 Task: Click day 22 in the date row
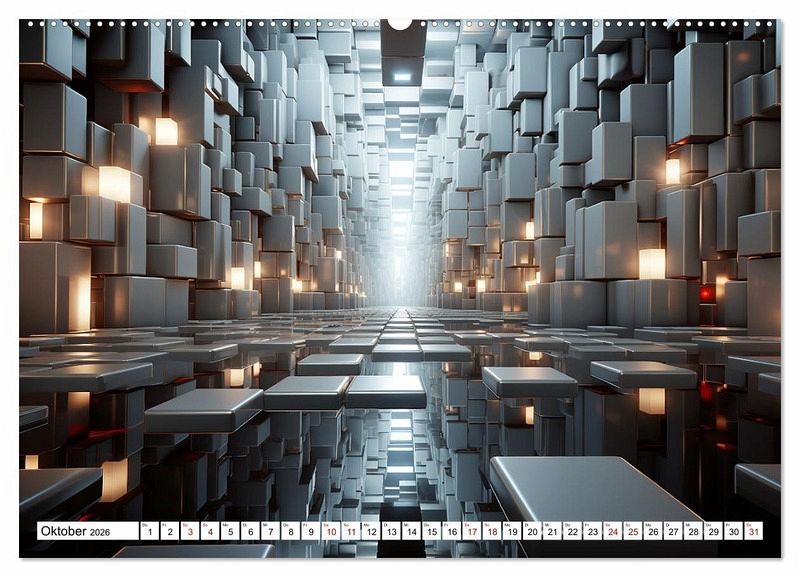[572, 531]
